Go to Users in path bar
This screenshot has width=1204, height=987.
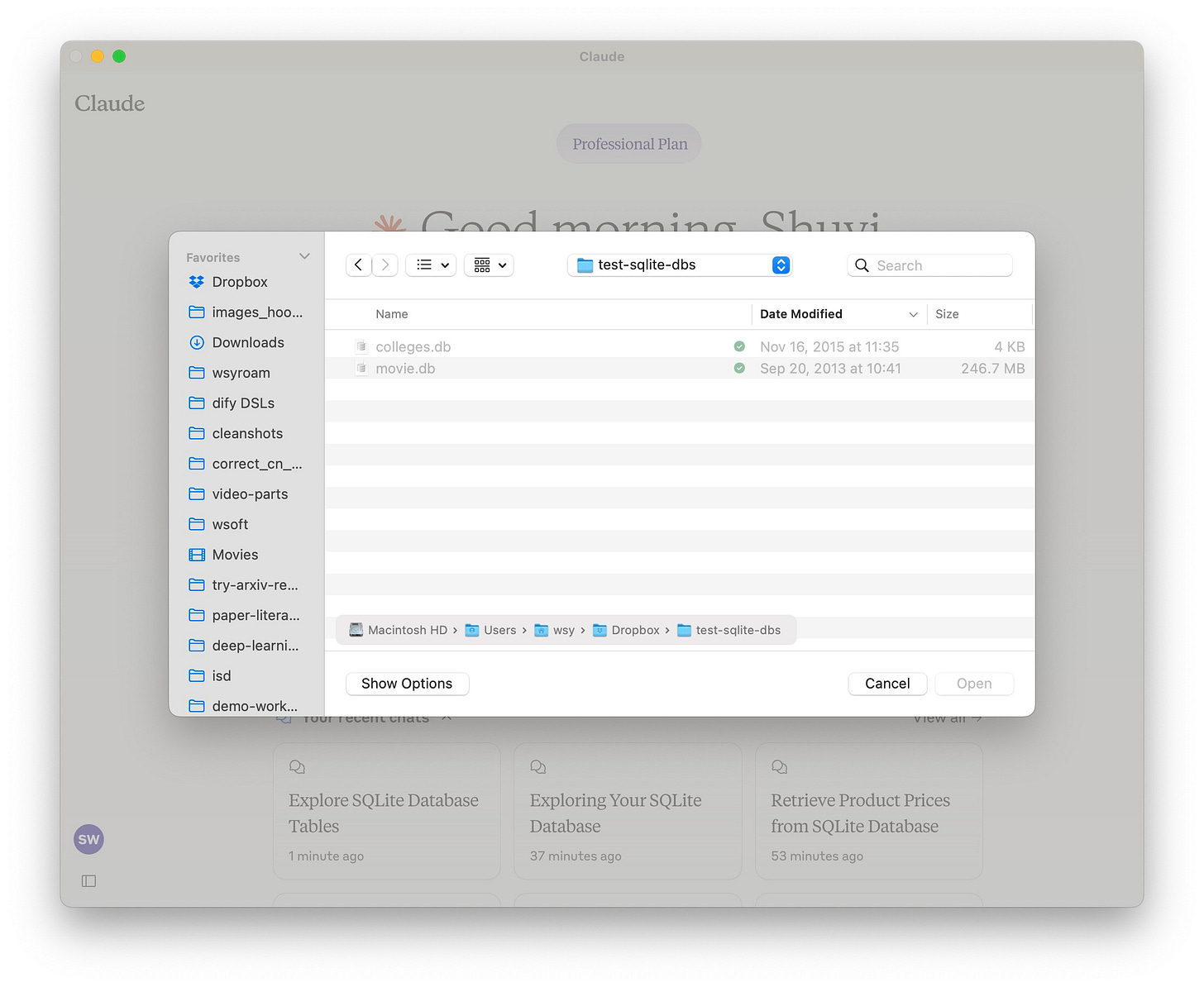491,630
